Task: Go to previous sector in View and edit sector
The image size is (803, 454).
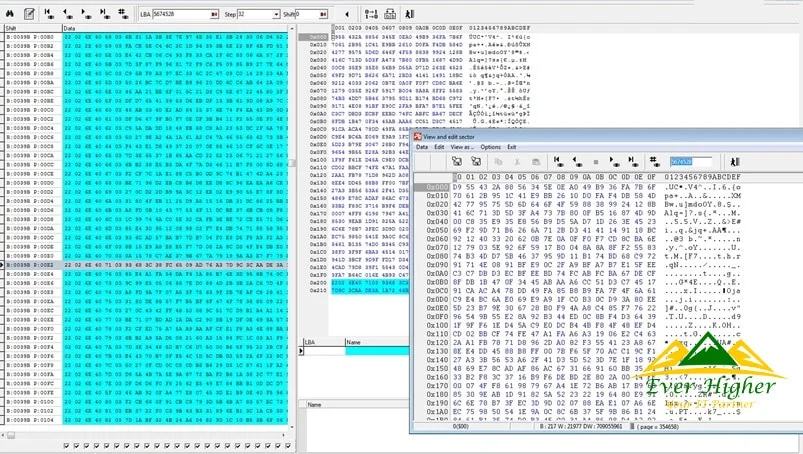Action: pyautogui.click(x=577, y=162)
